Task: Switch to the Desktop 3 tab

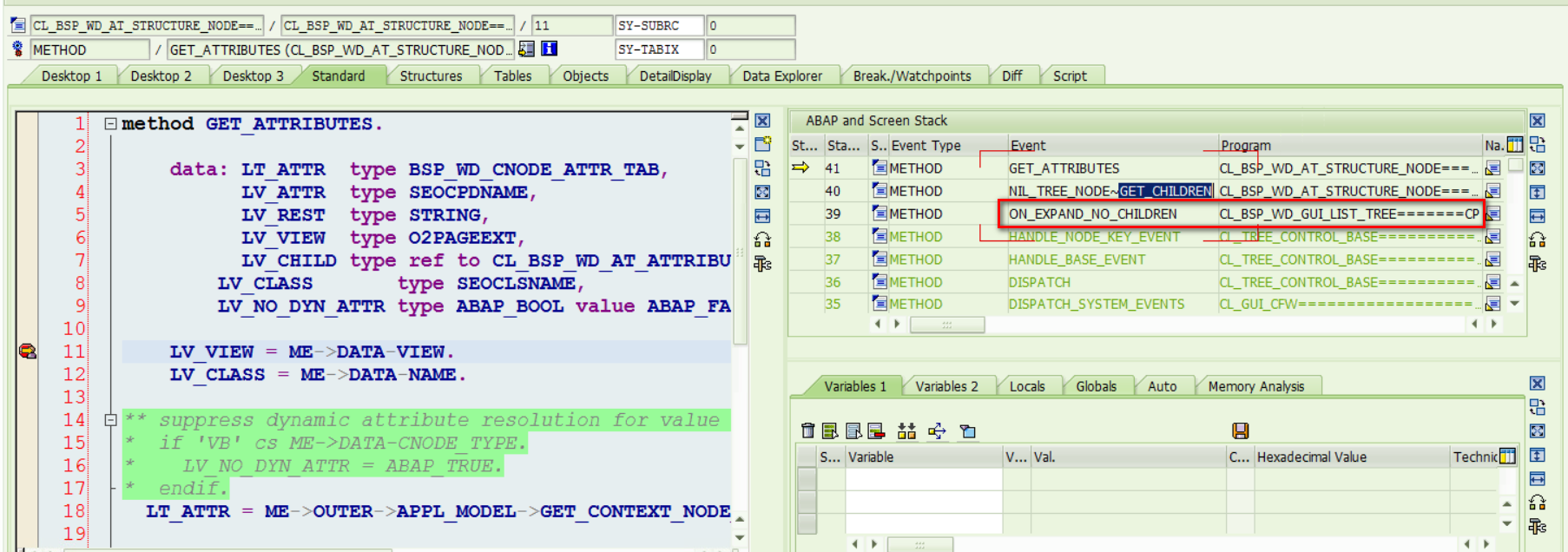Action: (x=253, y=76)
